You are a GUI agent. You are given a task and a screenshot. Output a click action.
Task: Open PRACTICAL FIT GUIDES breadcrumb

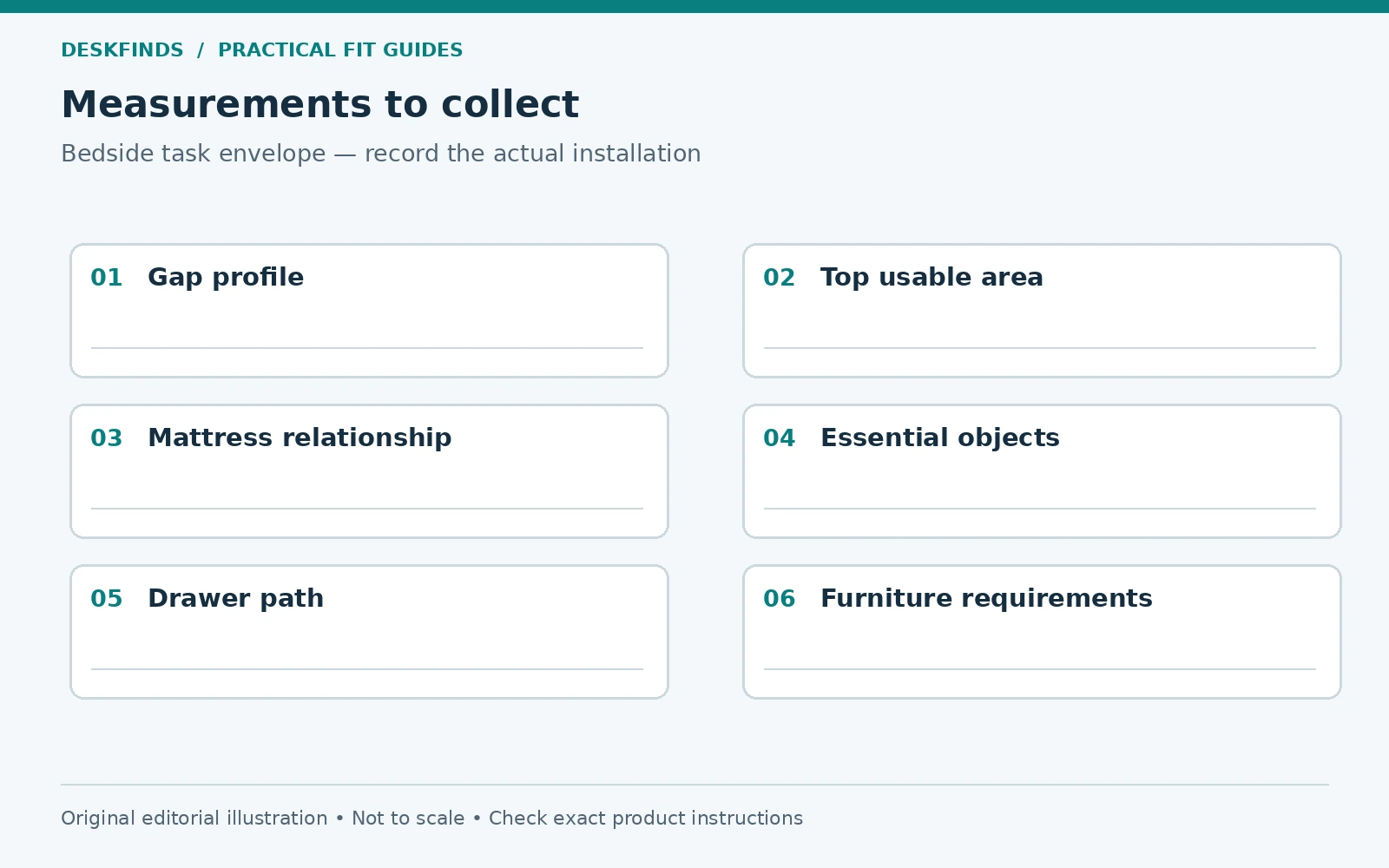pos(340,50)
